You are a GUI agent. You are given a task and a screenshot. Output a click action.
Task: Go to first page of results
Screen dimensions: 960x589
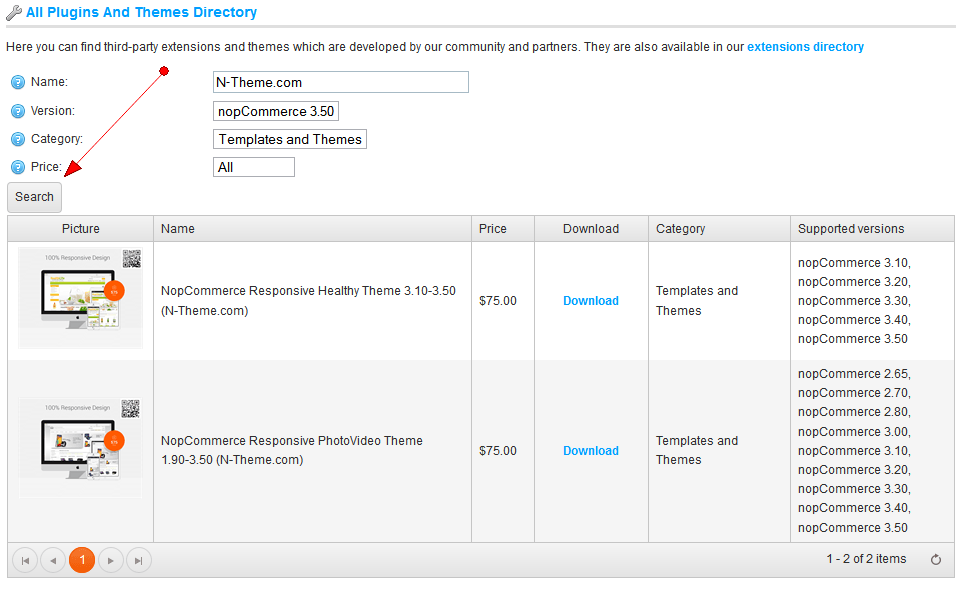(25, 560)
